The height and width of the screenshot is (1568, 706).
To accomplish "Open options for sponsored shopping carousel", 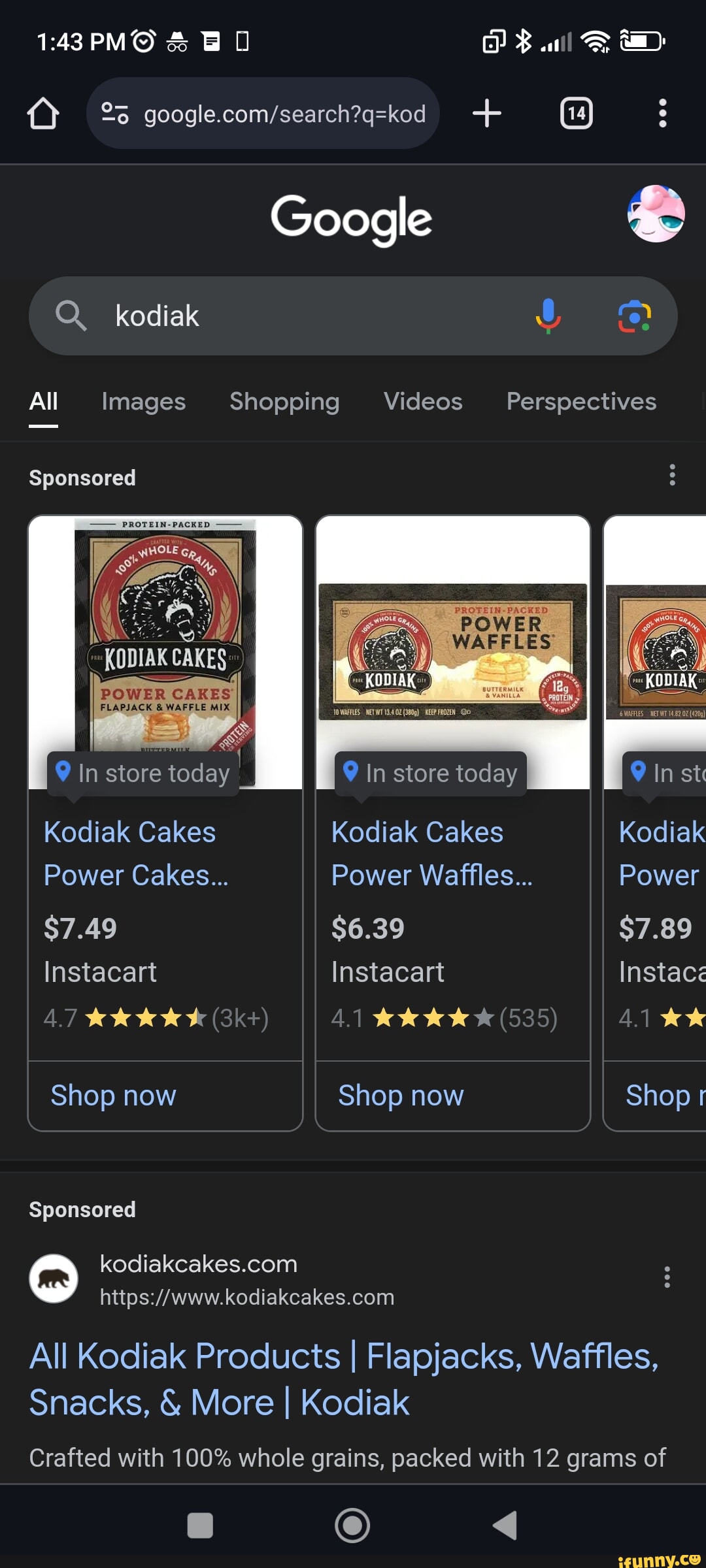I will click(x=672, y=475).
